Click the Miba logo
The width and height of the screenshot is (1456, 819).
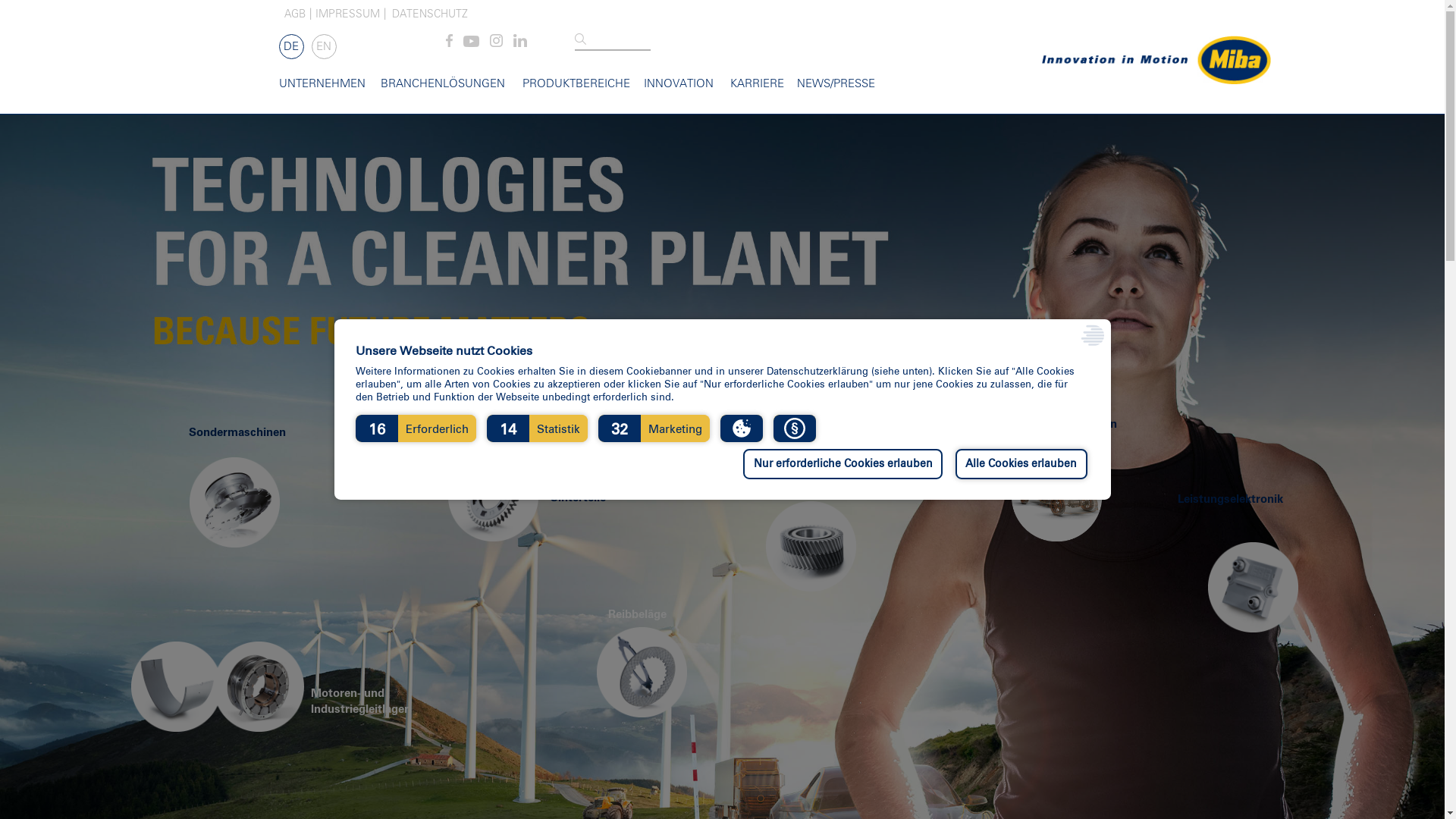click(1233, 60)
